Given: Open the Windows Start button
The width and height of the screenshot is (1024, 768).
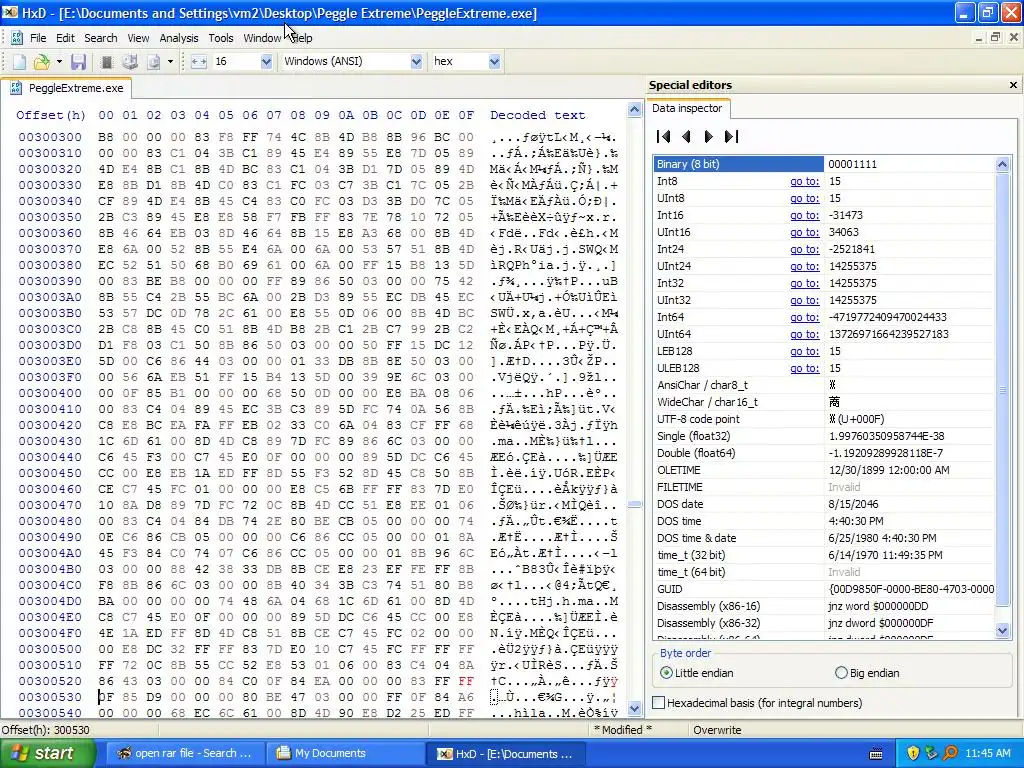Looking at the screenshot, I should coord(48,754).
